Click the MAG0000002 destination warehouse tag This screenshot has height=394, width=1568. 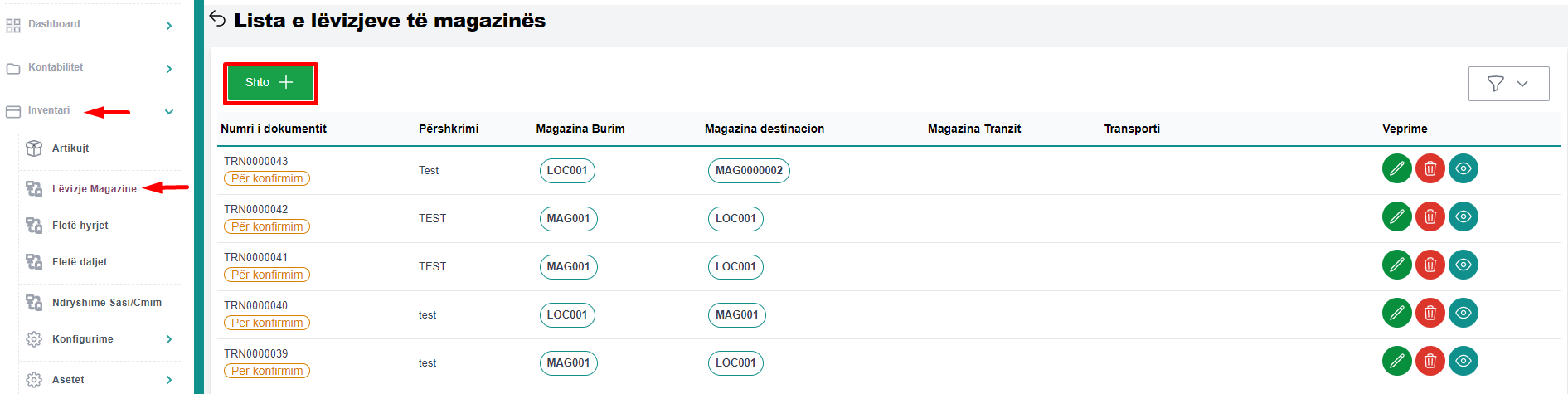[x=748, y=171]
